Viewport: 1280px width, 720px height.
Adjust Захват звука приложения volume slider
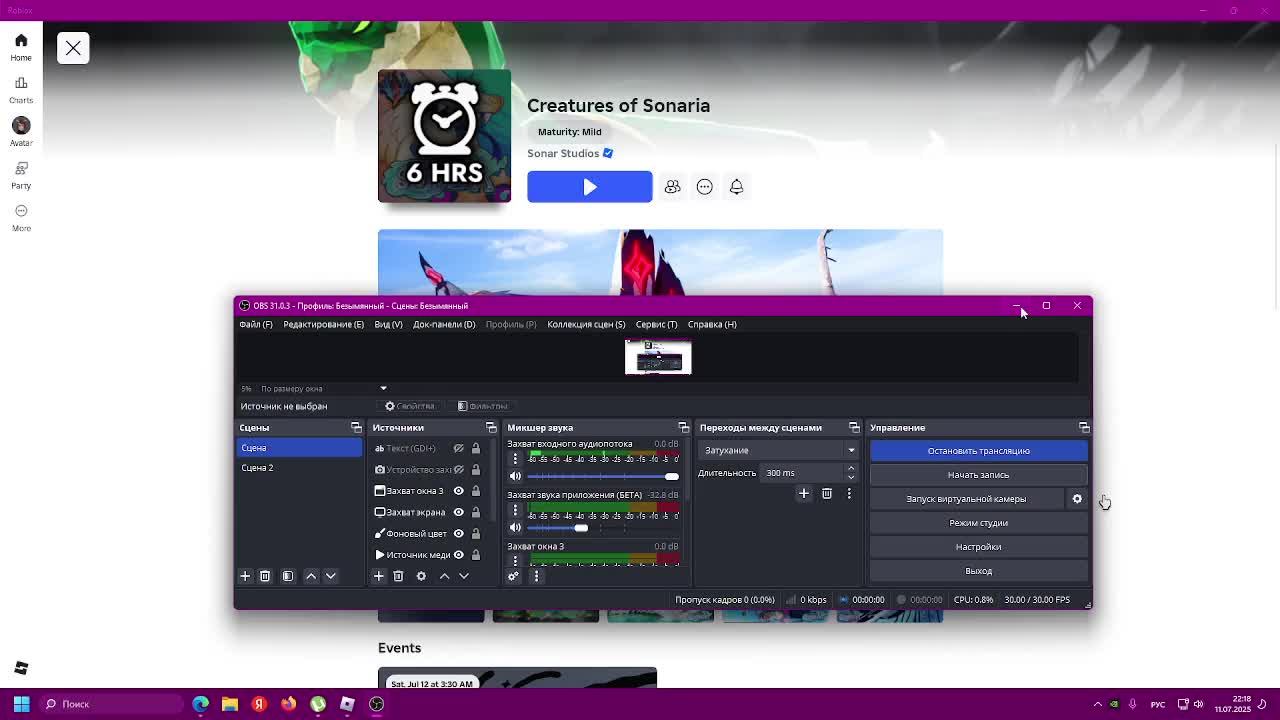click(x=603, y=528)
